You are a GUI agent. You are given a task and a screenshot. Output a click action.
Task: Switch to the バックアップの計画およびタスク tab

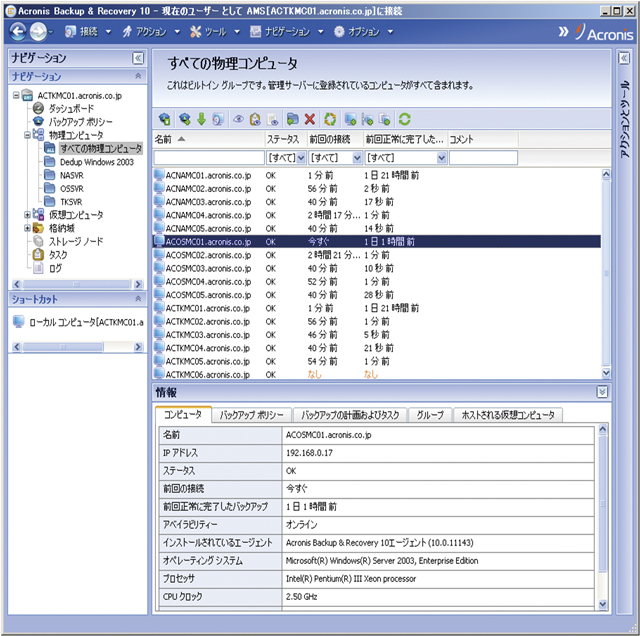click(x=350, y=415)
